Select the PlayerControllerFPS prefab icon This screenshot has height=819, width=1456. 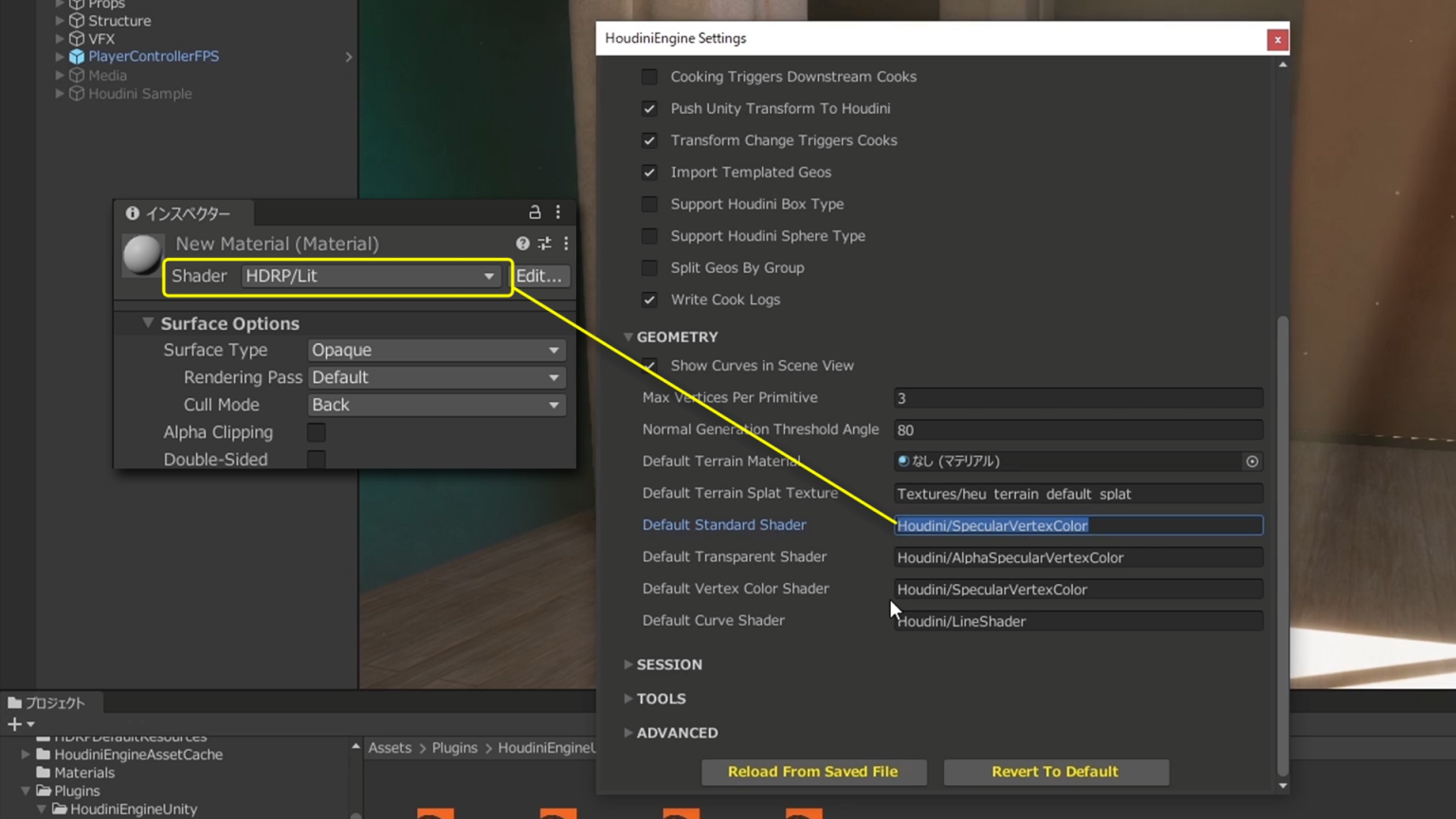tap(77, 56)
